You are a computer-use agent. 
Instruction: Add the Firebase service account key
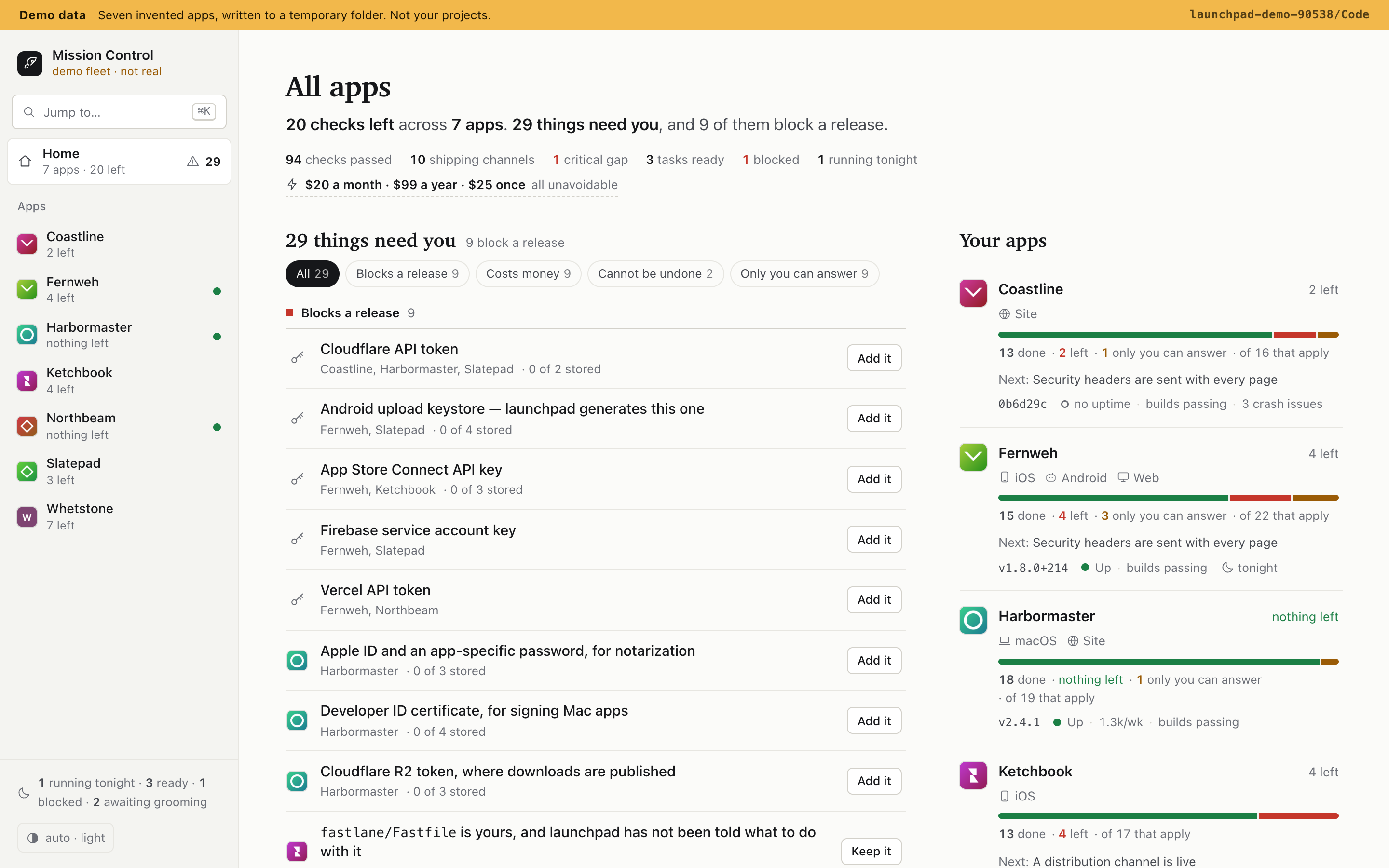[873, 539]
